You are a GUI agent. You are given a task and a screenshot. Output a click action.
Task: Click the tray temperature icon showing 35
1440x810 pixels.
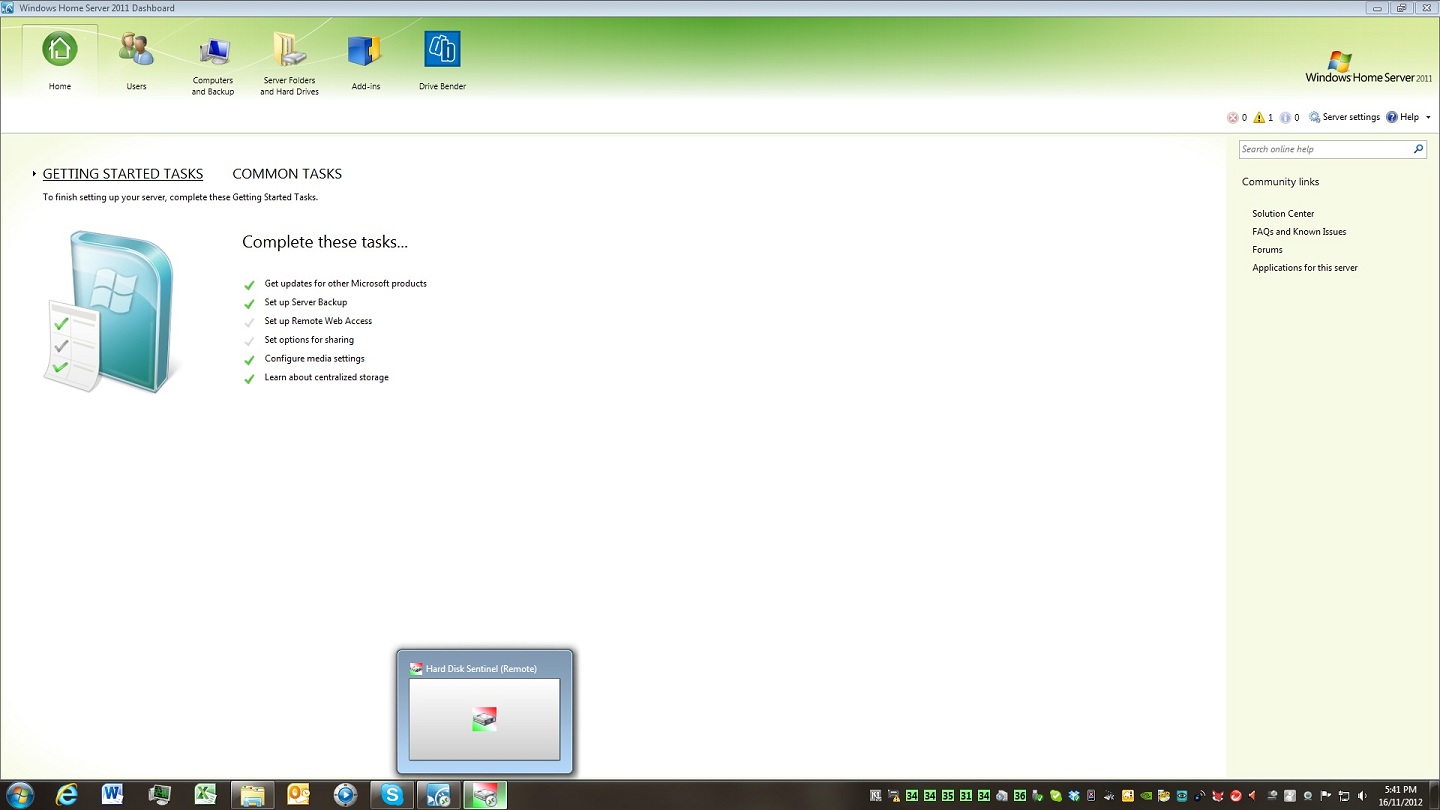948,796
